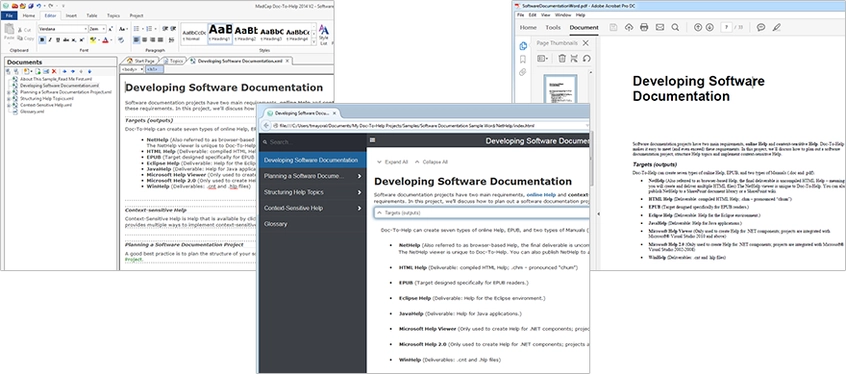The height and width of the screenshot is (374, 846).
Task: Open Window menu in Acrobat
Action: pyautogui.click(x=563, y=15)
